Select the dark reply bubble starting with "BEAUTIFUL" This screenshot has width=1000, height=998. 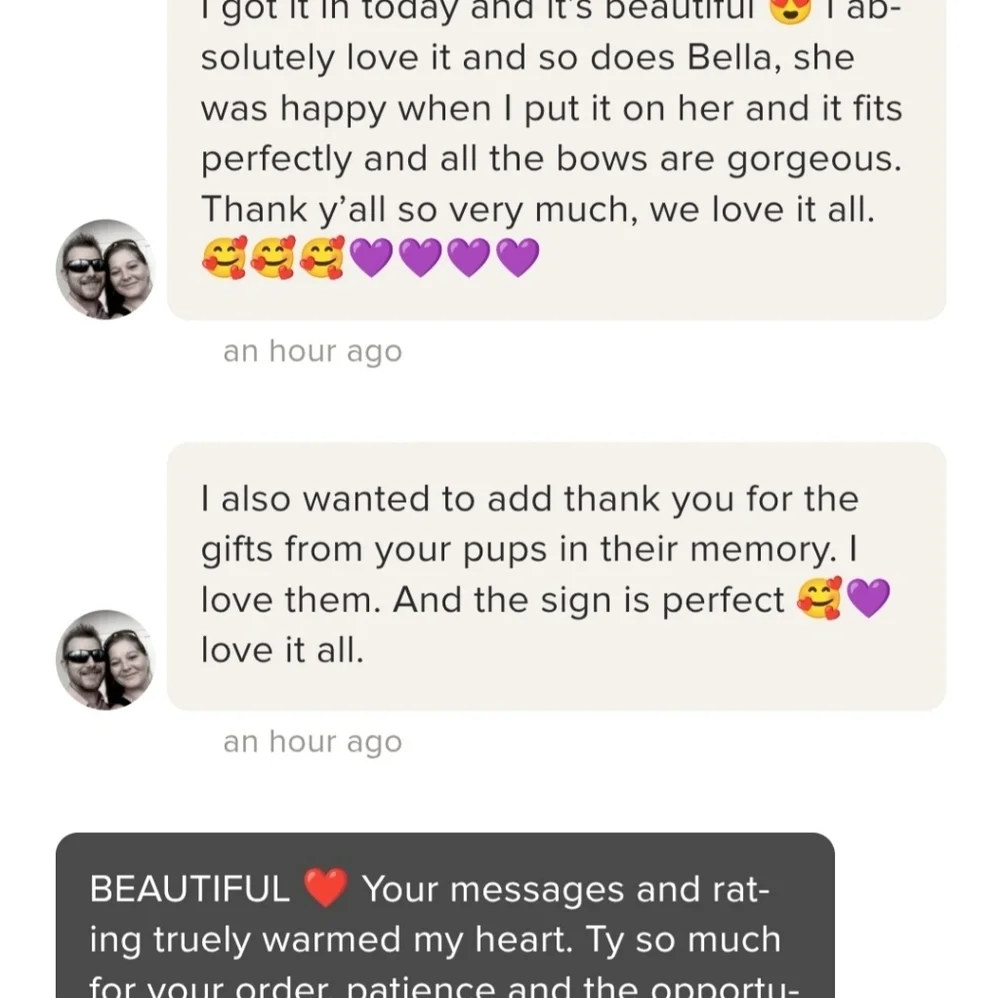tap(445, 915)
